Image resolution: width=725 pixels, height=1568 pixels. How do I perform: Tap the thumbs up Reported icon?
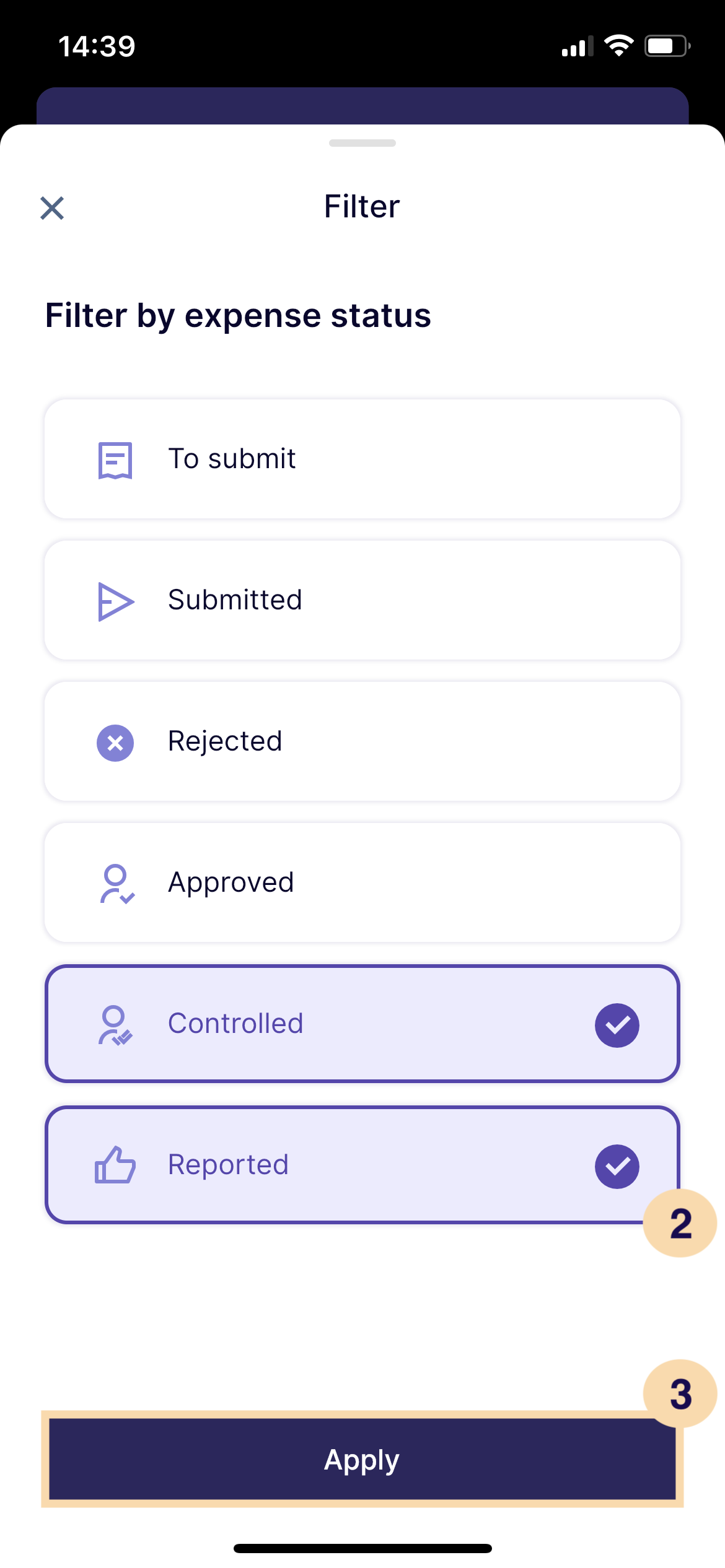click(115, 1165)
